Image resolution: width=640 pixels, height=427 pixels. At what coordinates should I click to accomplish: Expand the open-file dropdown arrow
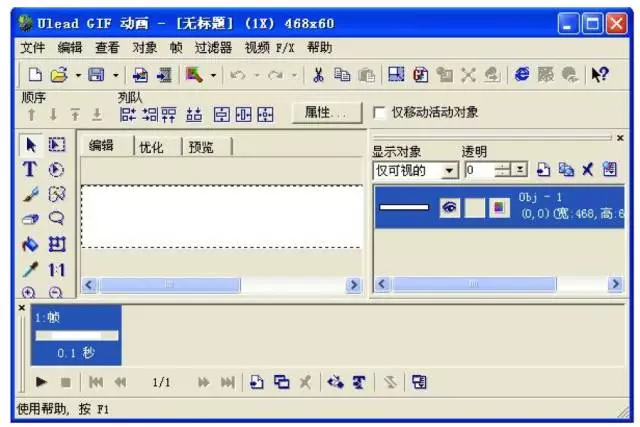(x=78, y=76)
